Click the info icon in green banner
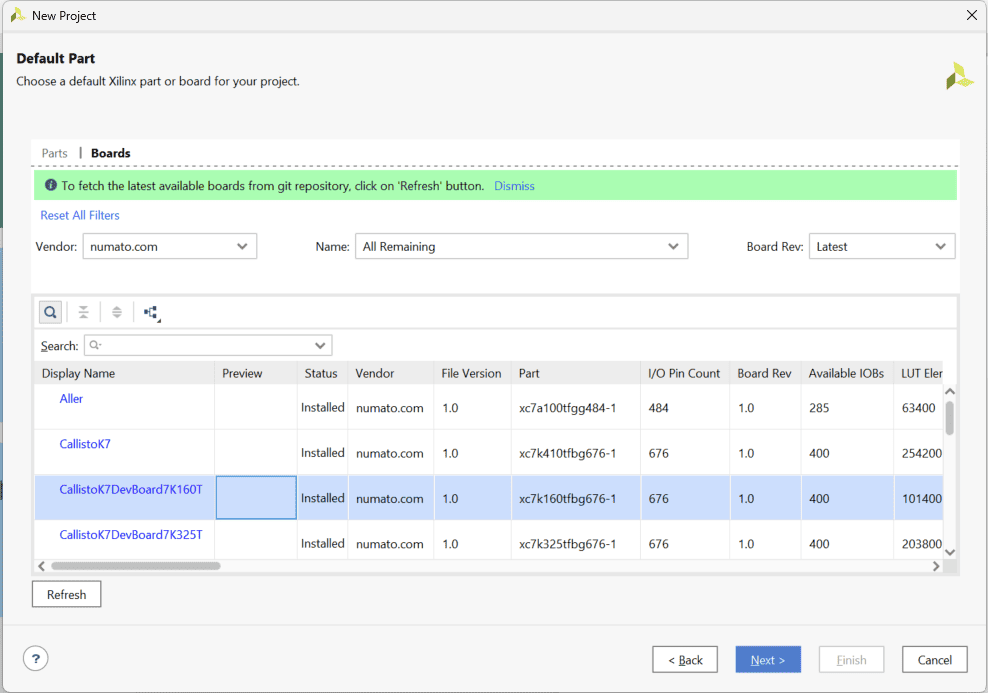The width and height of the screenshot is (988, 693). (50, 186)
